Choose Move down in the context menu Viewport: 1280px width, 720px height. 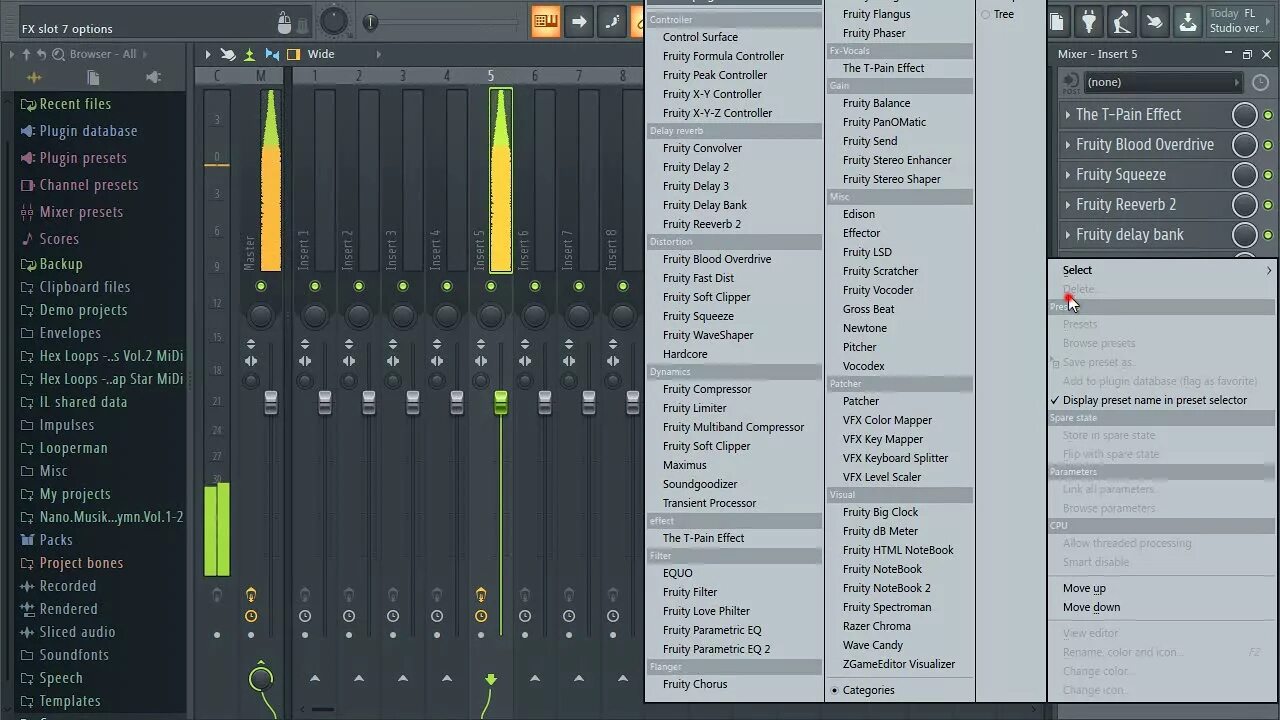(1091, 607)
